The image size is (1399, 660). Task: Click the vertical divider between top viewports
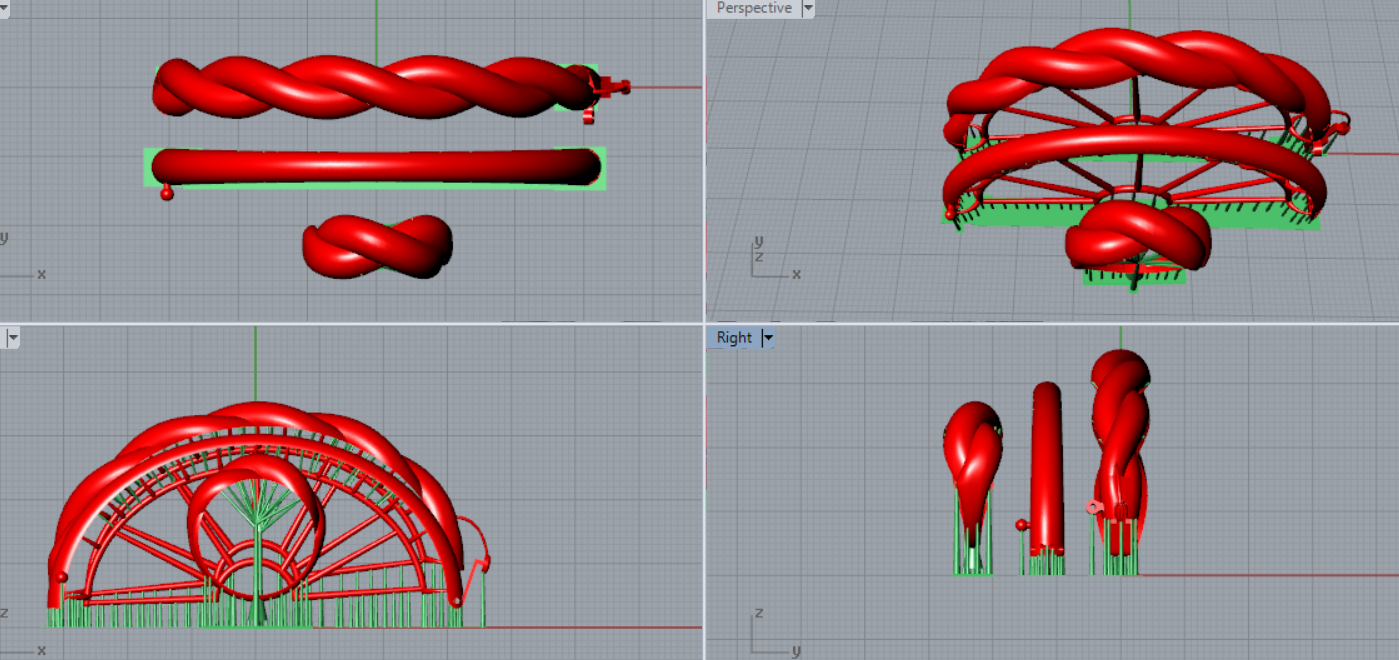704,160
